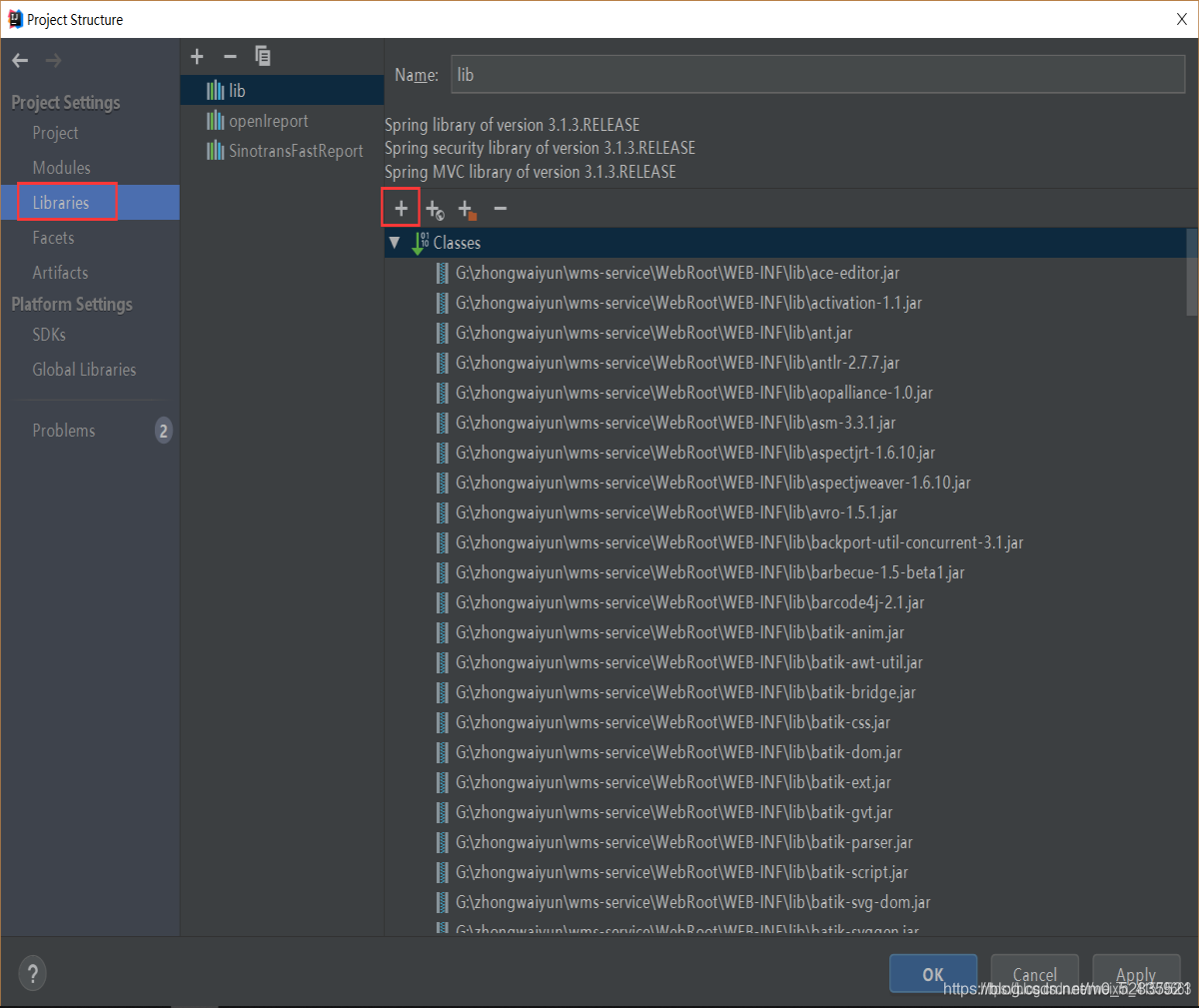Open Modules settings section

coord(61,168)
